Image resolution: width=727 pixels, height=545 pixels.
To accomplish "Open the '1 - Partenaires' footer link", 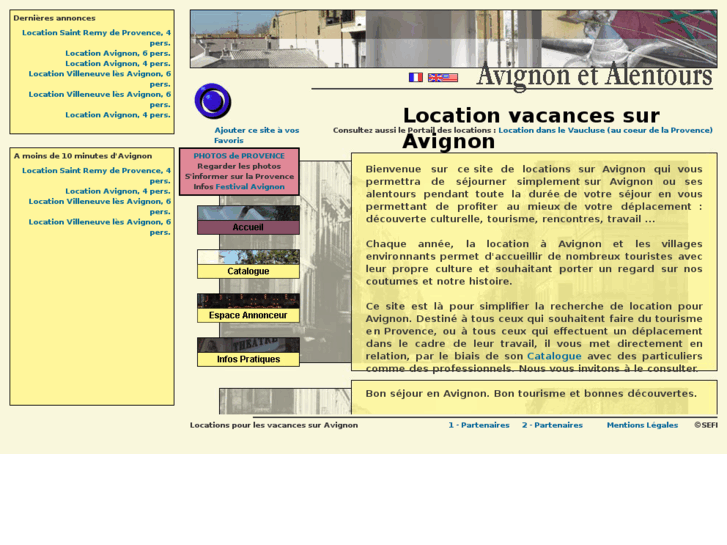I will click(x=479, y=425).
